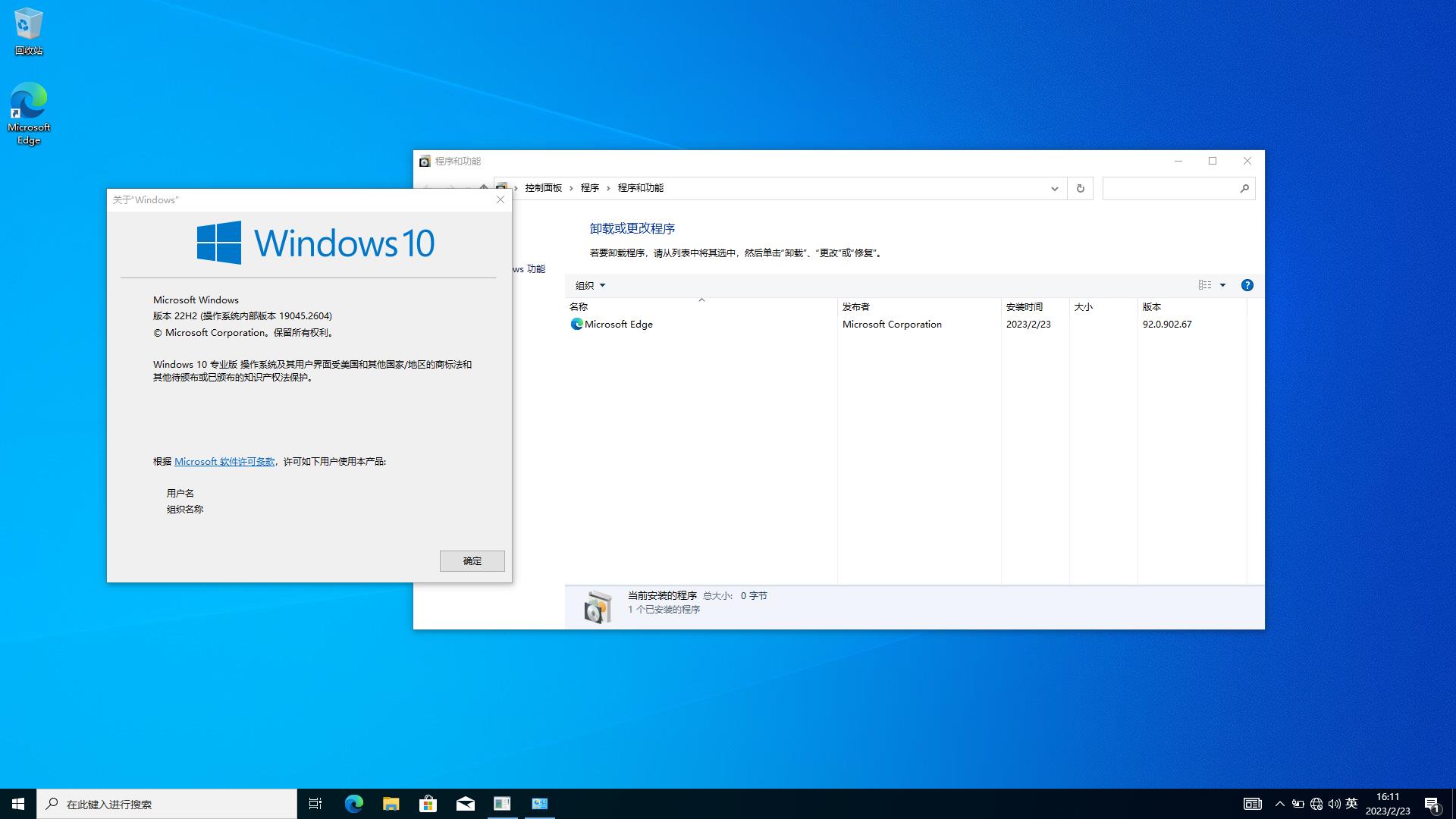
Task: Toggle the English input method indicator
Action: 1351,804
